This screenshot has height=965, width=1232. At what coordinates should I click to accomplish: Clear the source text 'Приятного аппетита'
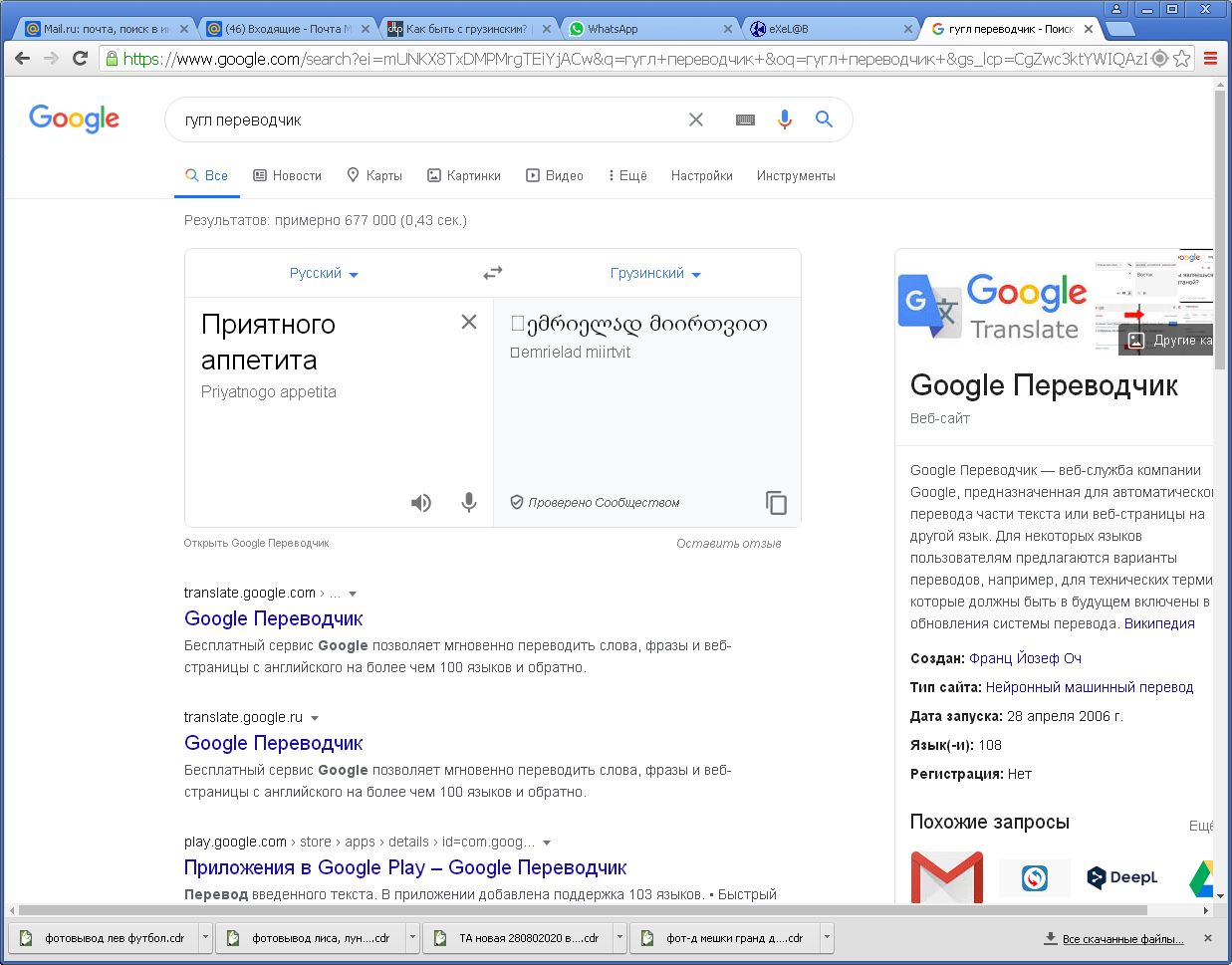tap(469, 322)
